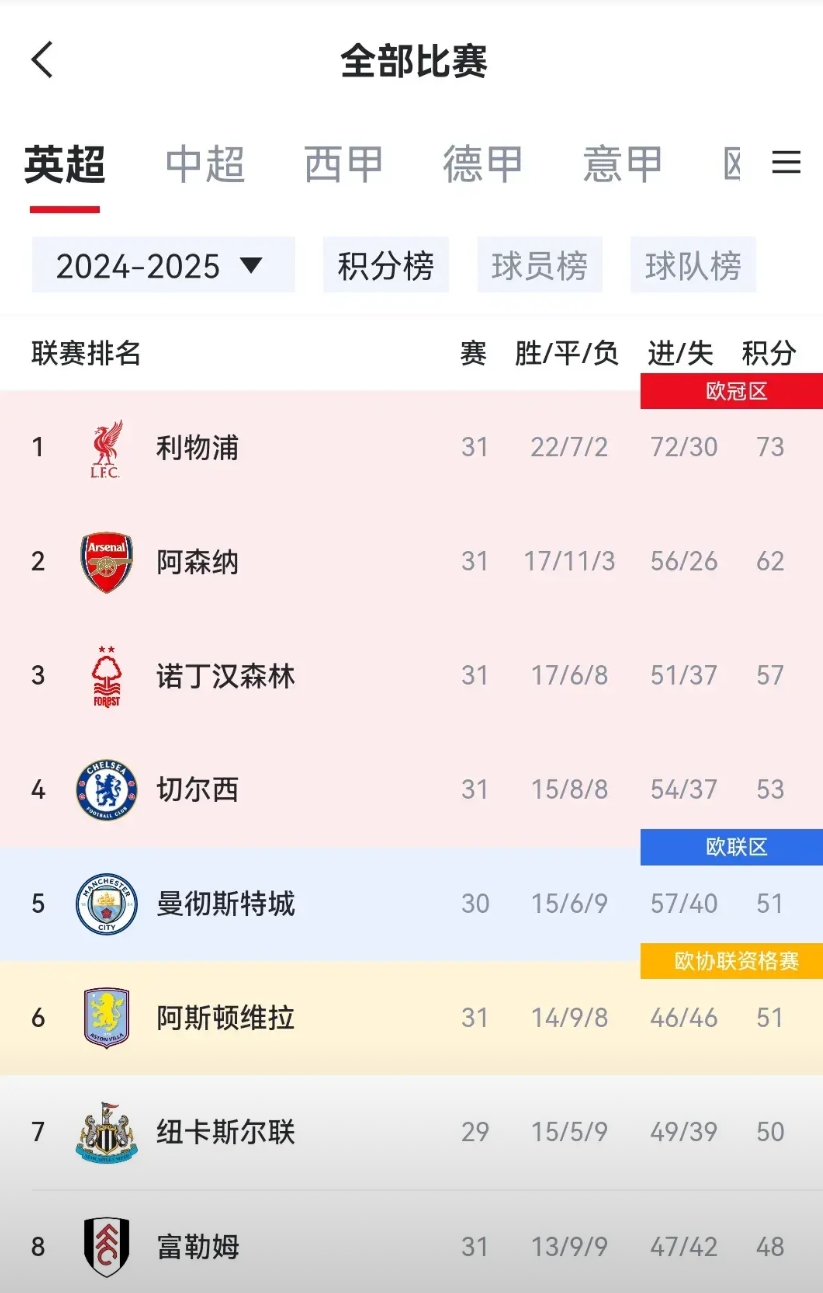Tap the Liverpool club crest
The image size is (823, 1293).
click(x=106, y=448)
